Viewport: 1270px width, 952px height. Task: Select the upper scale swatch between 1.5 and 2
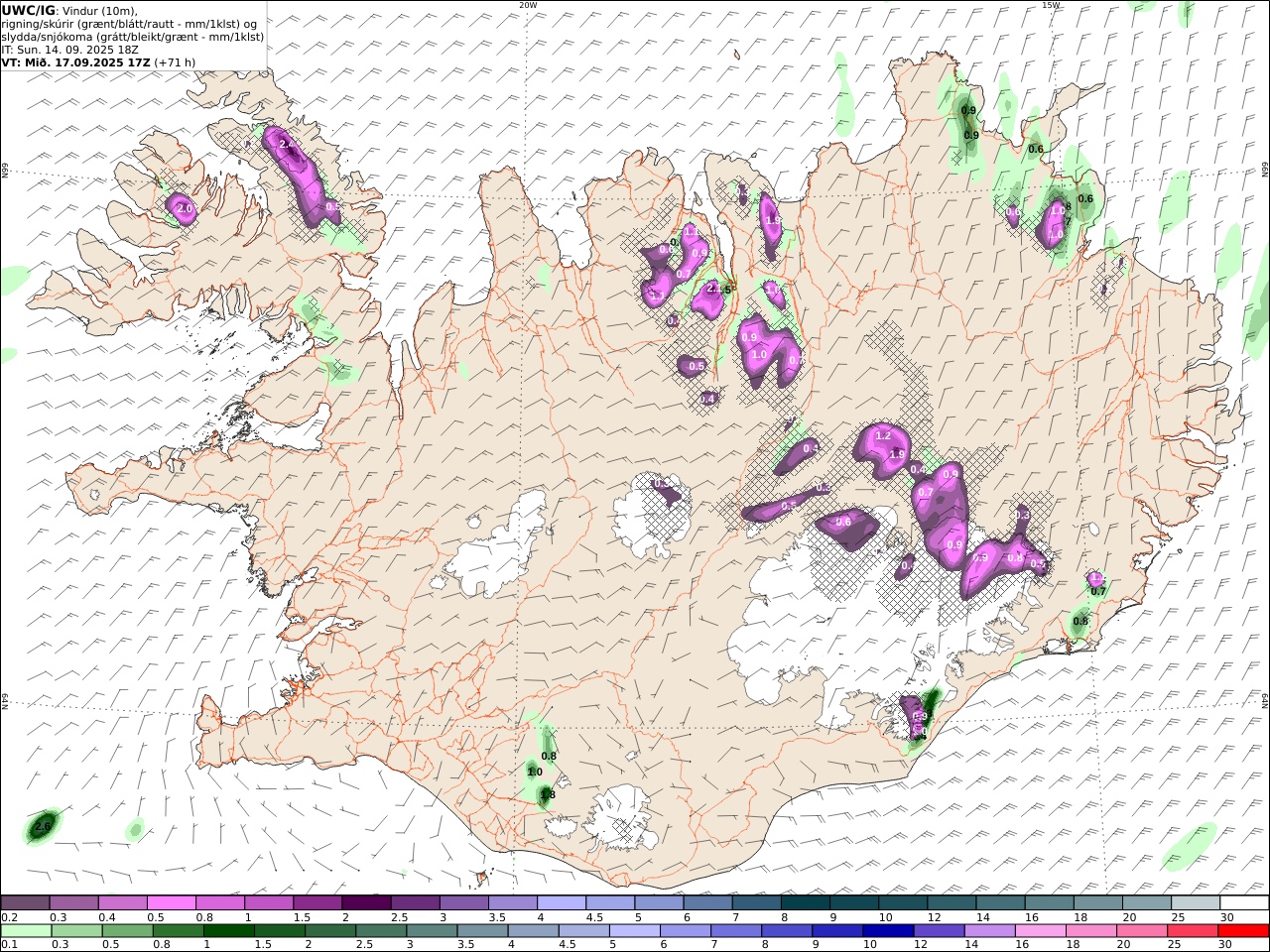[x=317, y=902]
